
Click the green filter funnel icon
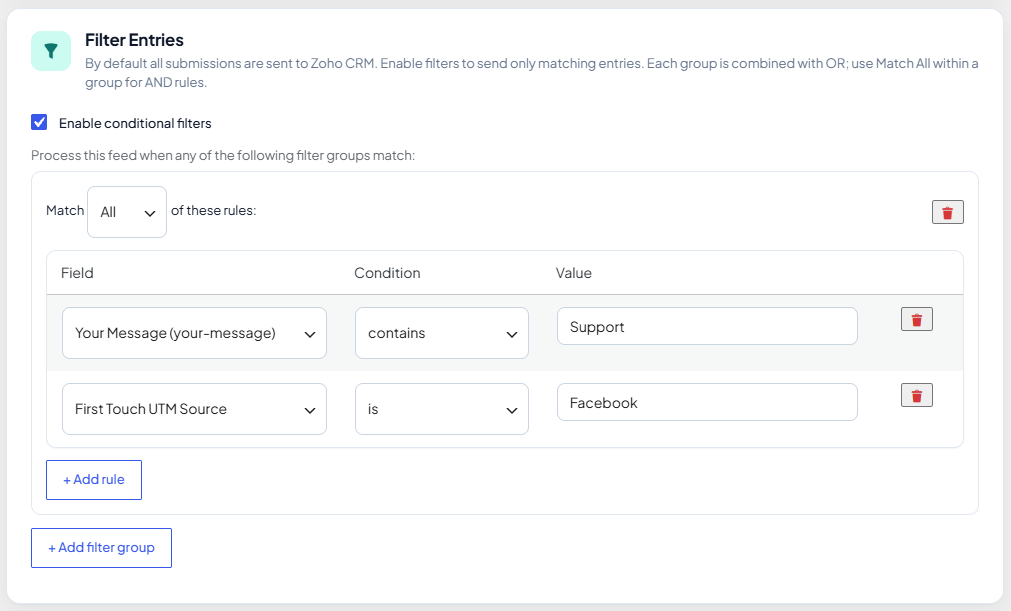click(51, 51)
